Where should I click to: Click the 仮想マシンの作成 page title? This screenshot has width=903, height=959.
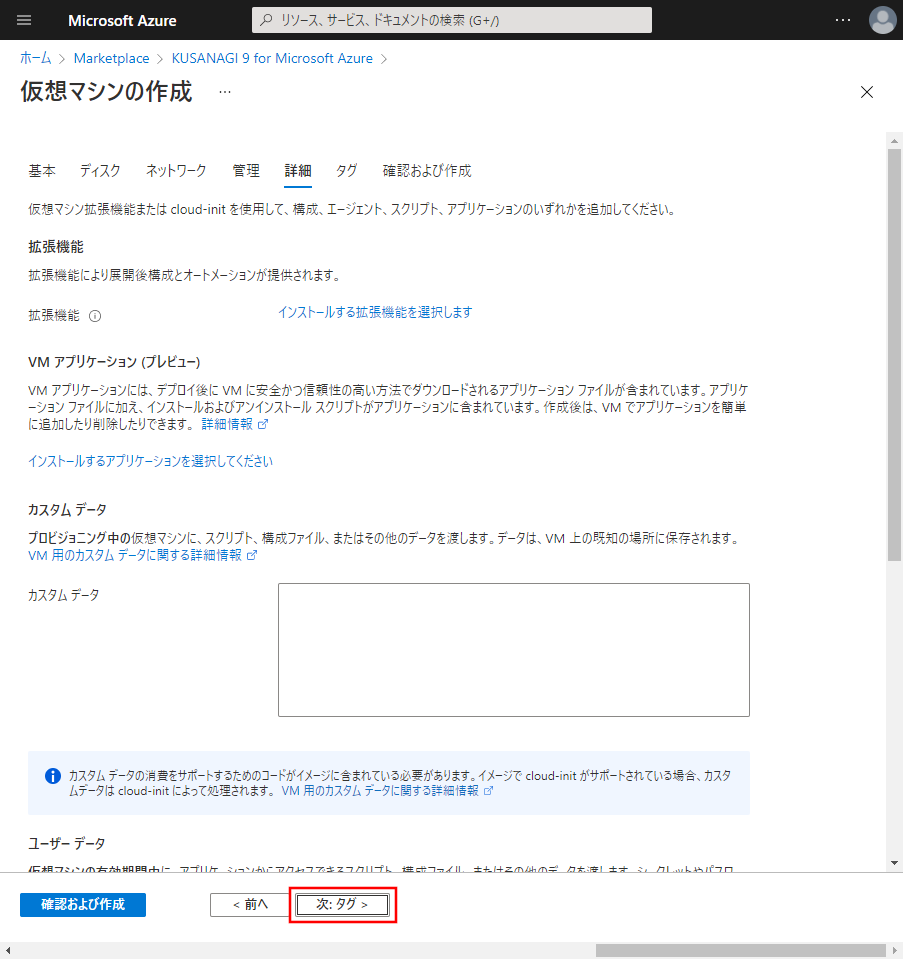(x=106, y=91)
